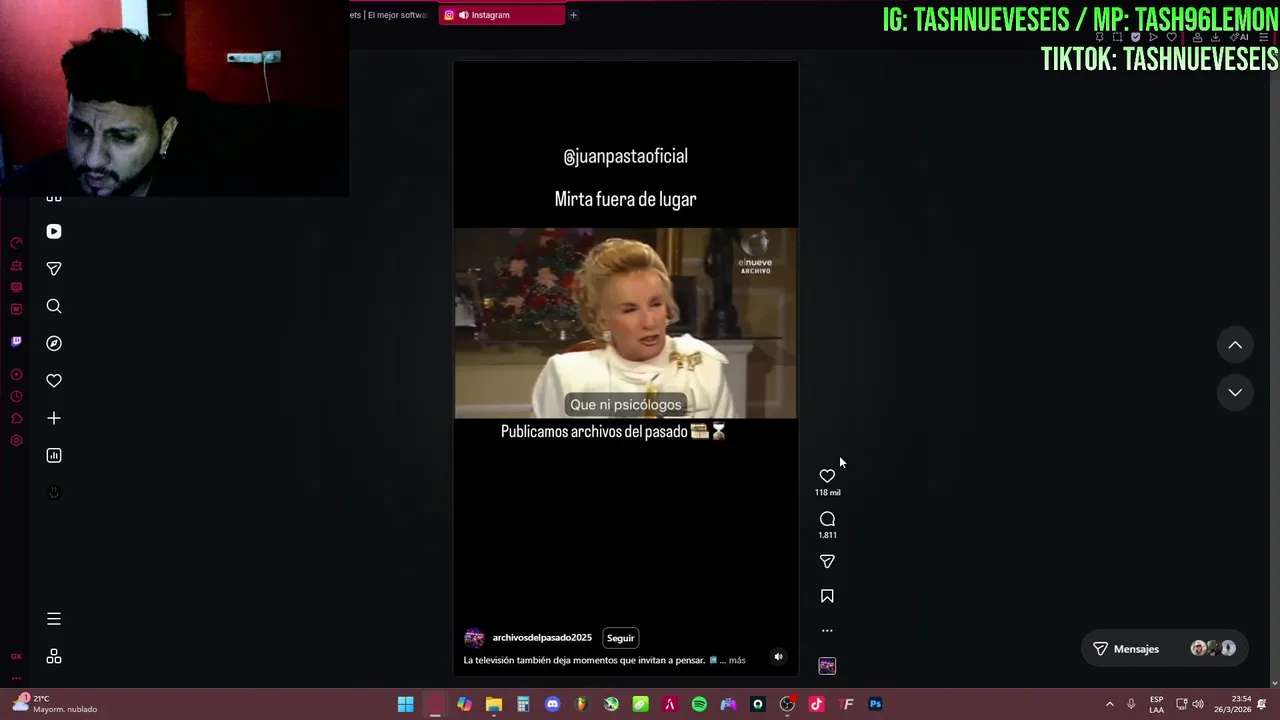The height and width of the screenshot is (720, 1280).
Task: Open the Mensajes floating button
Action: (x=1163, y=649)
